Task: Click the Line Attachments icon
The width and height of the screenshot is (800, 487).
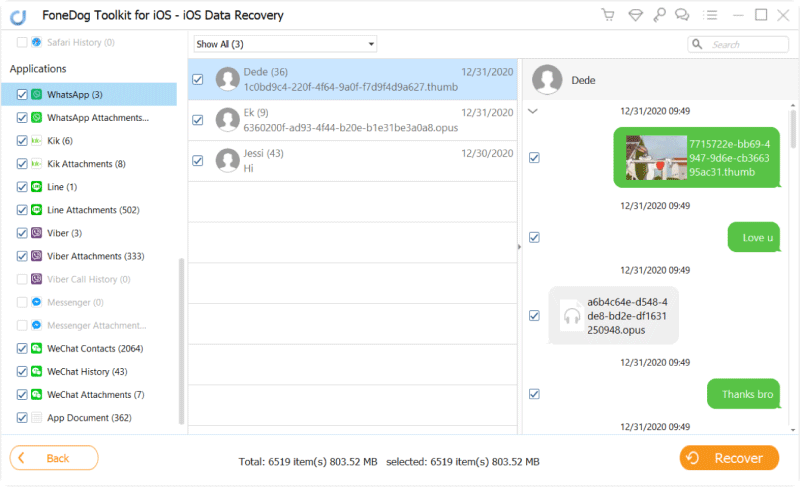Action: pyautogui.click(x=37, y=210)
